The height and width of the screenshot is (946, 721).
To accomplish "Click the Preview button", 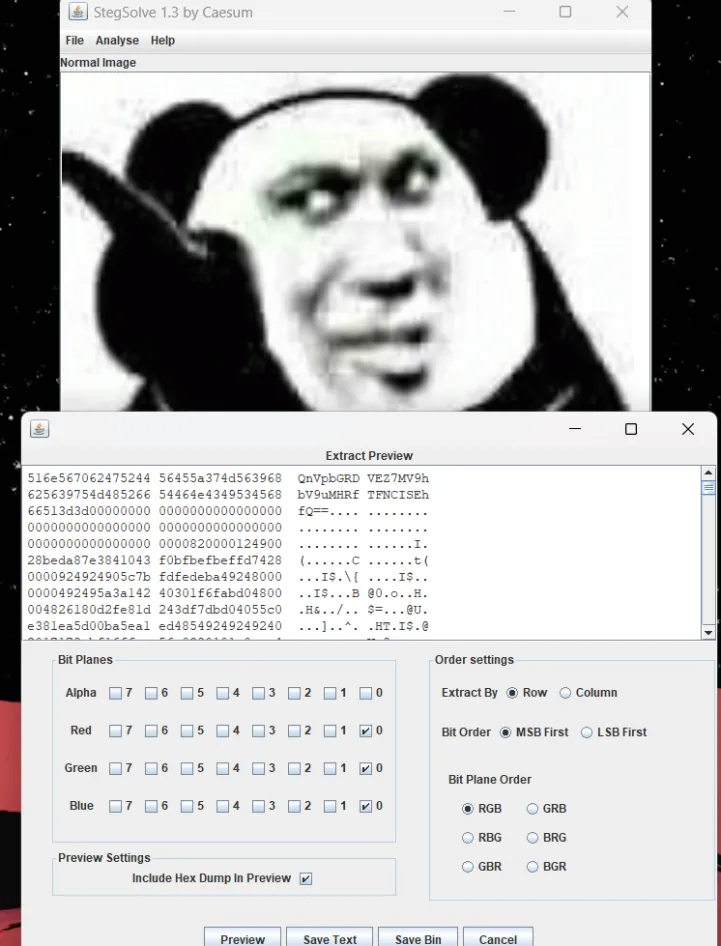I will coord(242,938).
